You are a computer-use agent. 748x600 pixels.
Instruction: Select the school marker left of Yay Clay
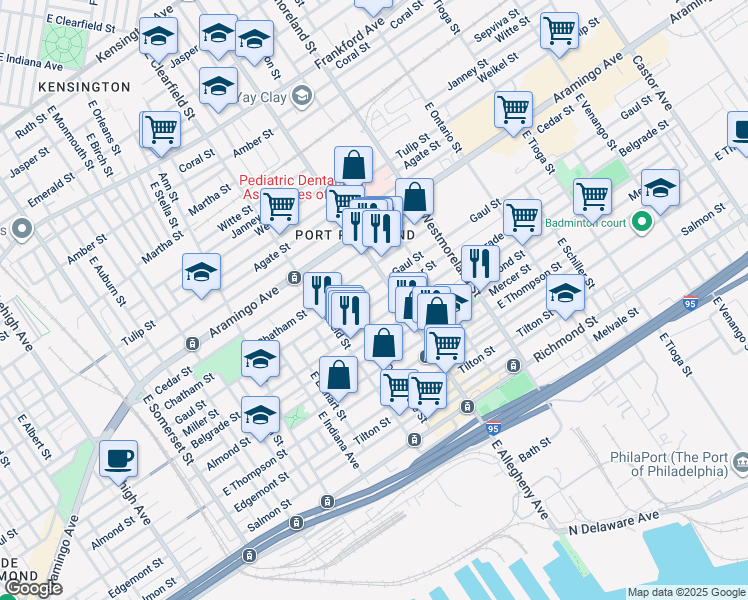click(x=218, y=89)
